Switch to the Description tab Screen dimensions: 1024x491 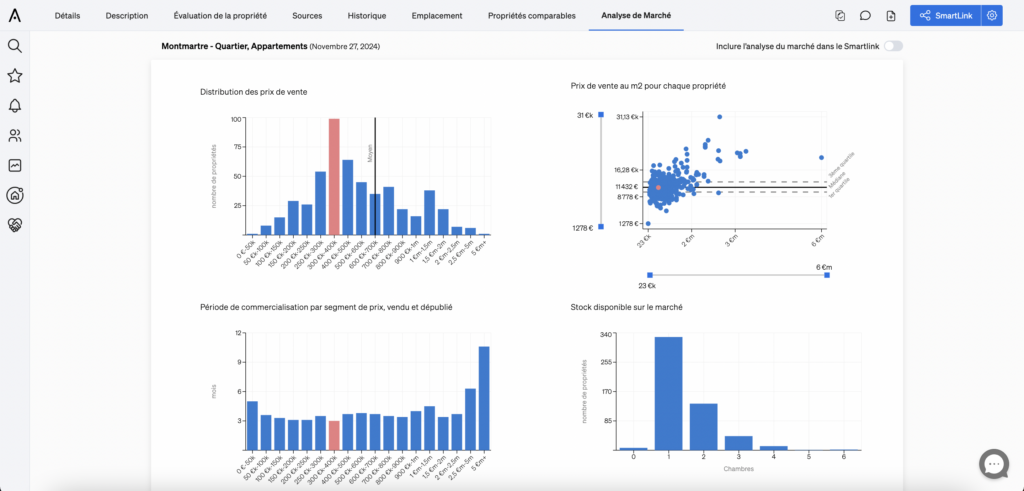click(127, 16)
